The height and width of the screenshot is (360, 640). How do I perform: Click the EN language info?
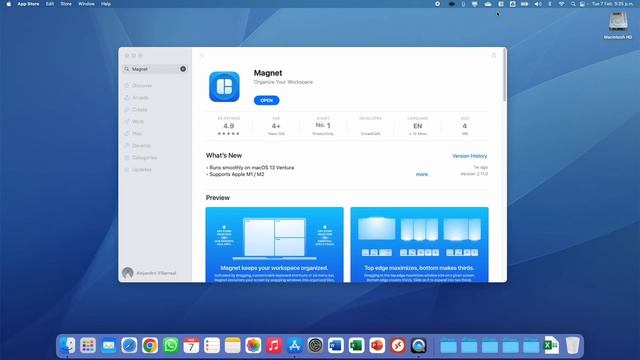418,126
